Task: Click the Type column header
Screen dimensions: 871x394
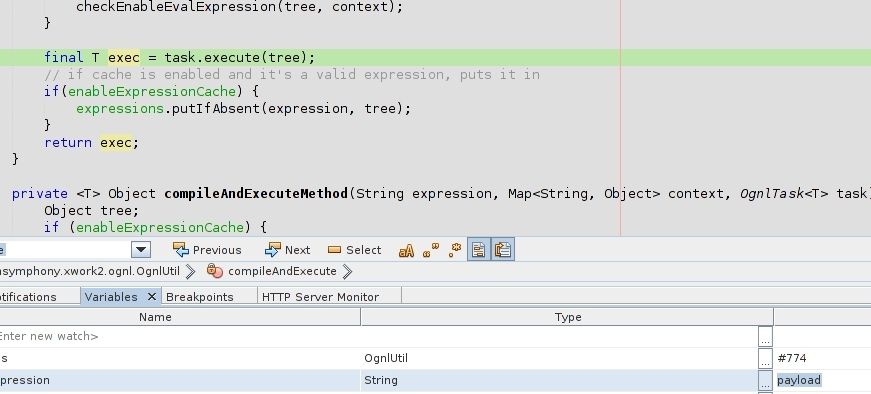Action: click(568, 317)
